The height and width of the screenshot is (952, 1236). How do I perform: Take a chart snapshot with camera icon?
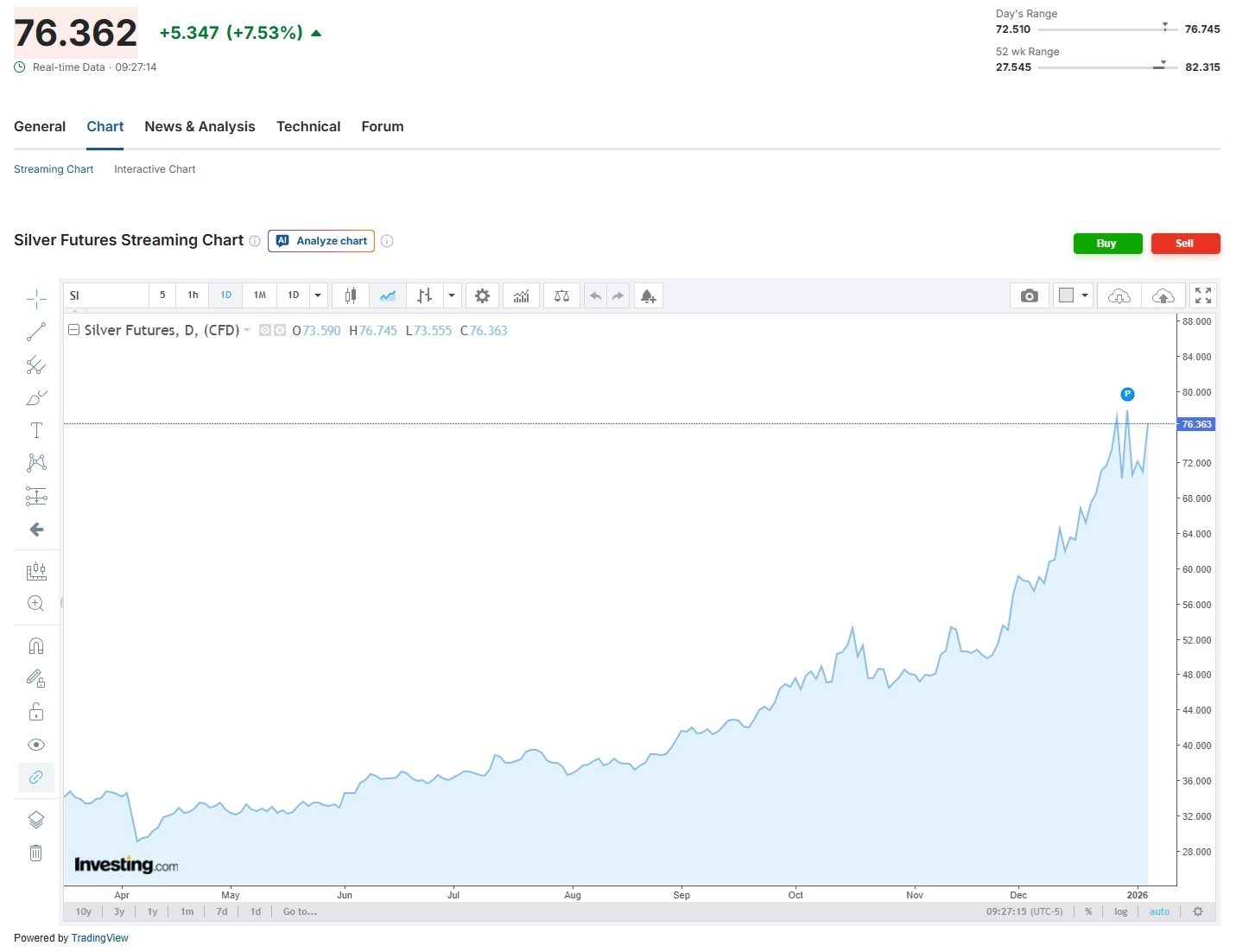(1029, 295)
